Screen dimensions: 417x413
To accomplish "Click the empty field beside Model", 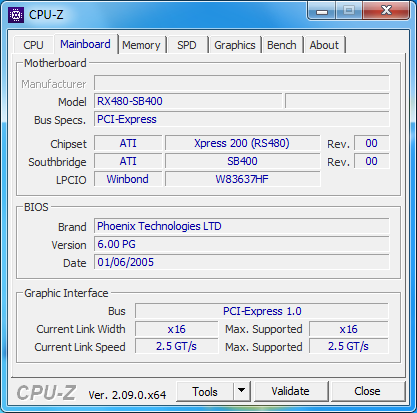I will tap(337, 101).
